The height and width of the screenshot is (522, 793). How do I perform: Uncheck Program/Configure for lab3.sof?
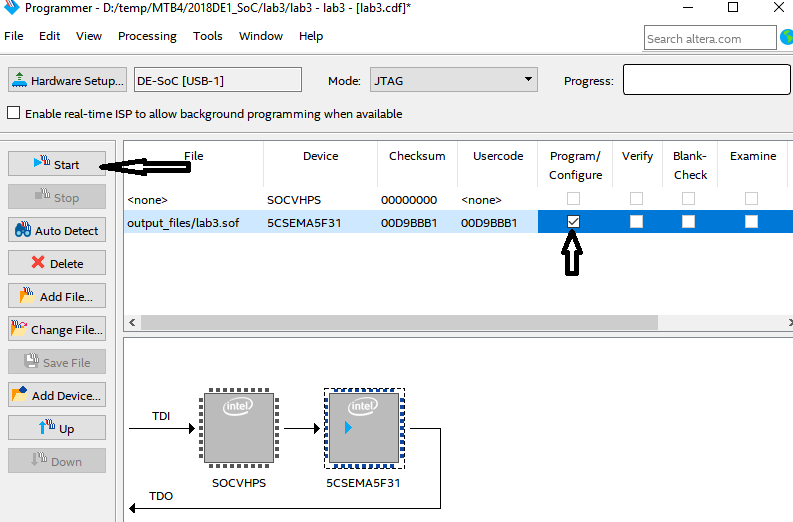point(573,222)
